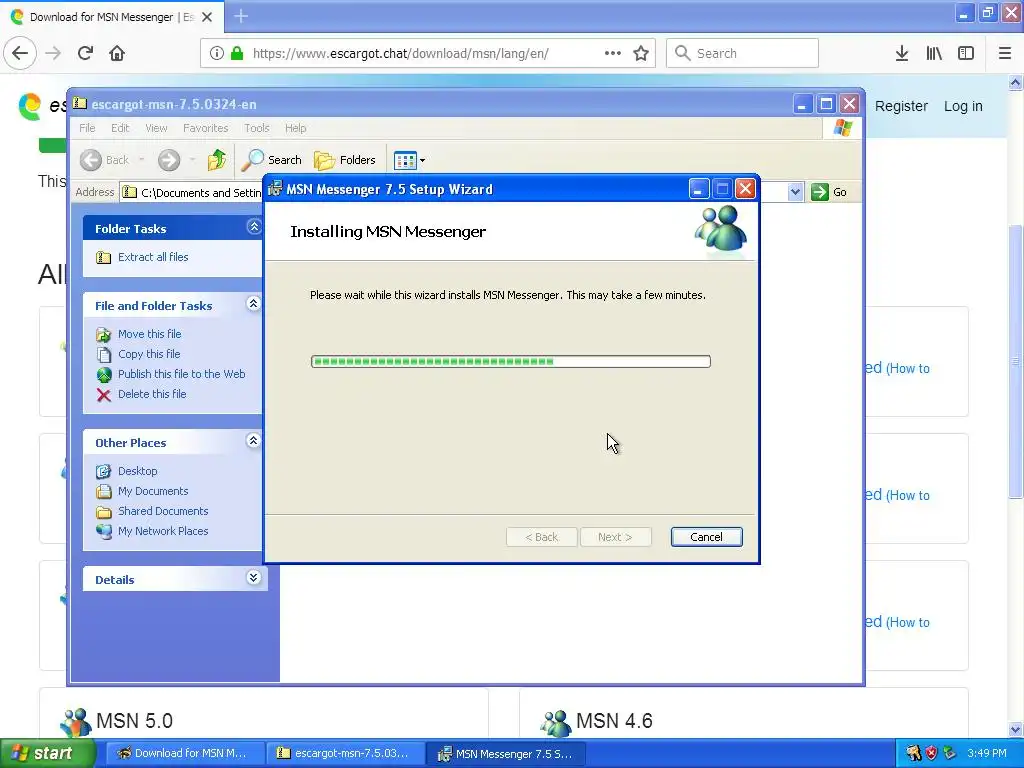Click the red shield tray icon
Image resolution: width=1024 pixels, height=768 pixels.
point(932,753)
